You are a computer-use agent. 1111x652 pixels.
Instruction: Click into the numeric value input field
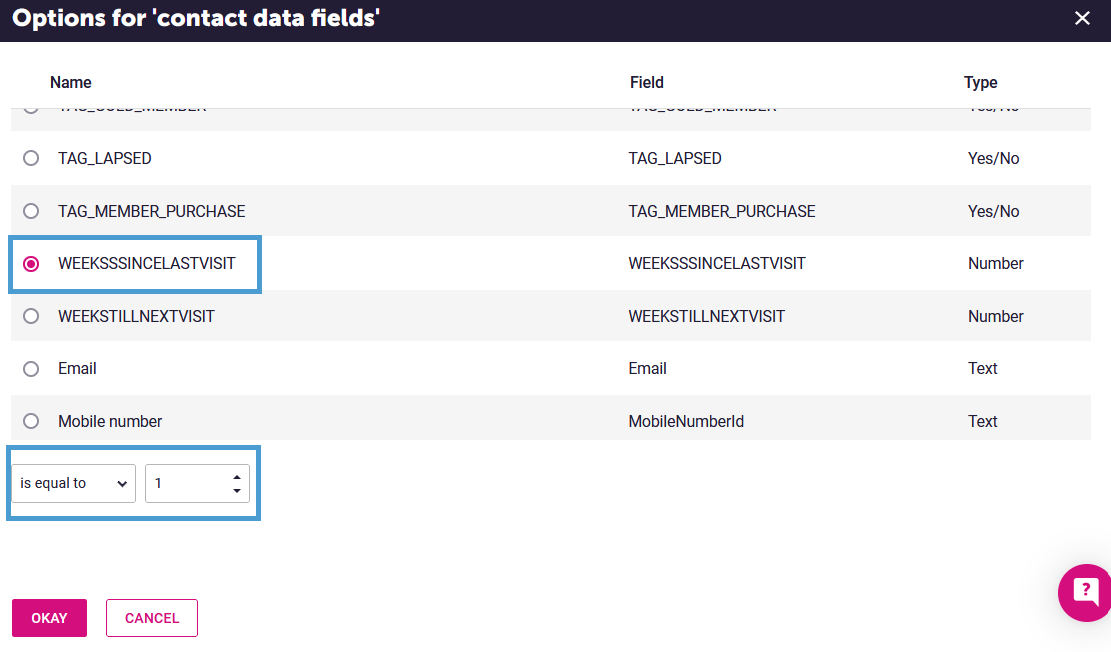click(x=187, y=483)
